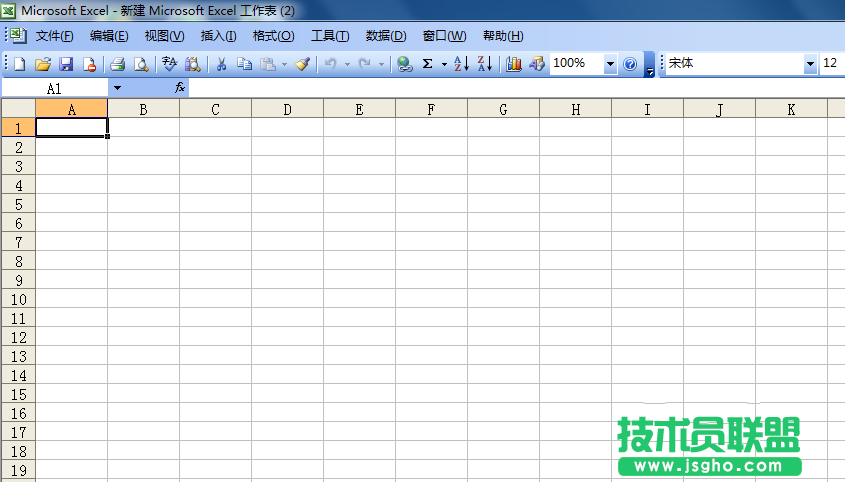Run the Spelling check icon
The width and height of the screenshot is (845, 482).
point(169,64)
